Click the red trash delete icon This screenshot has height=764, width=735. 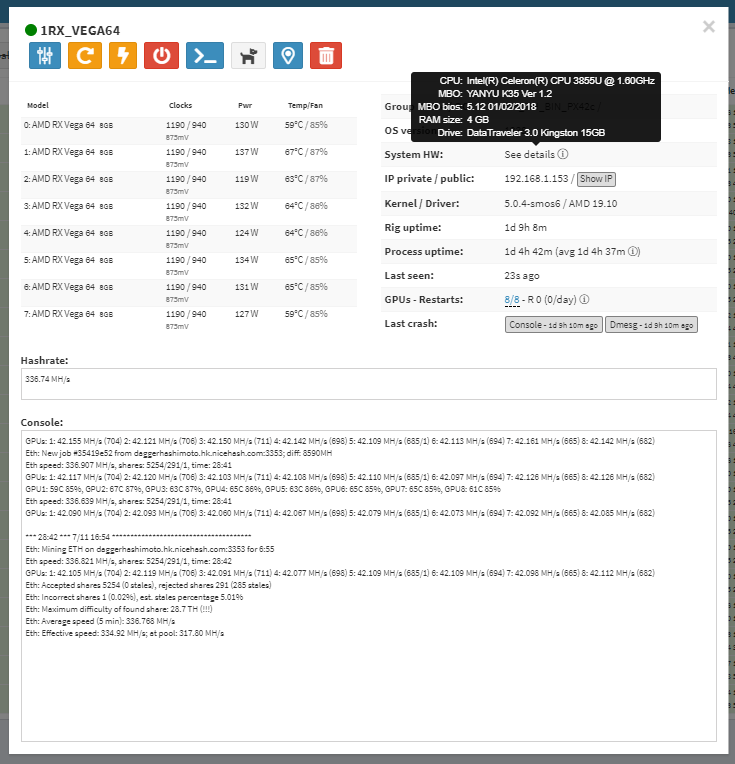326,56
